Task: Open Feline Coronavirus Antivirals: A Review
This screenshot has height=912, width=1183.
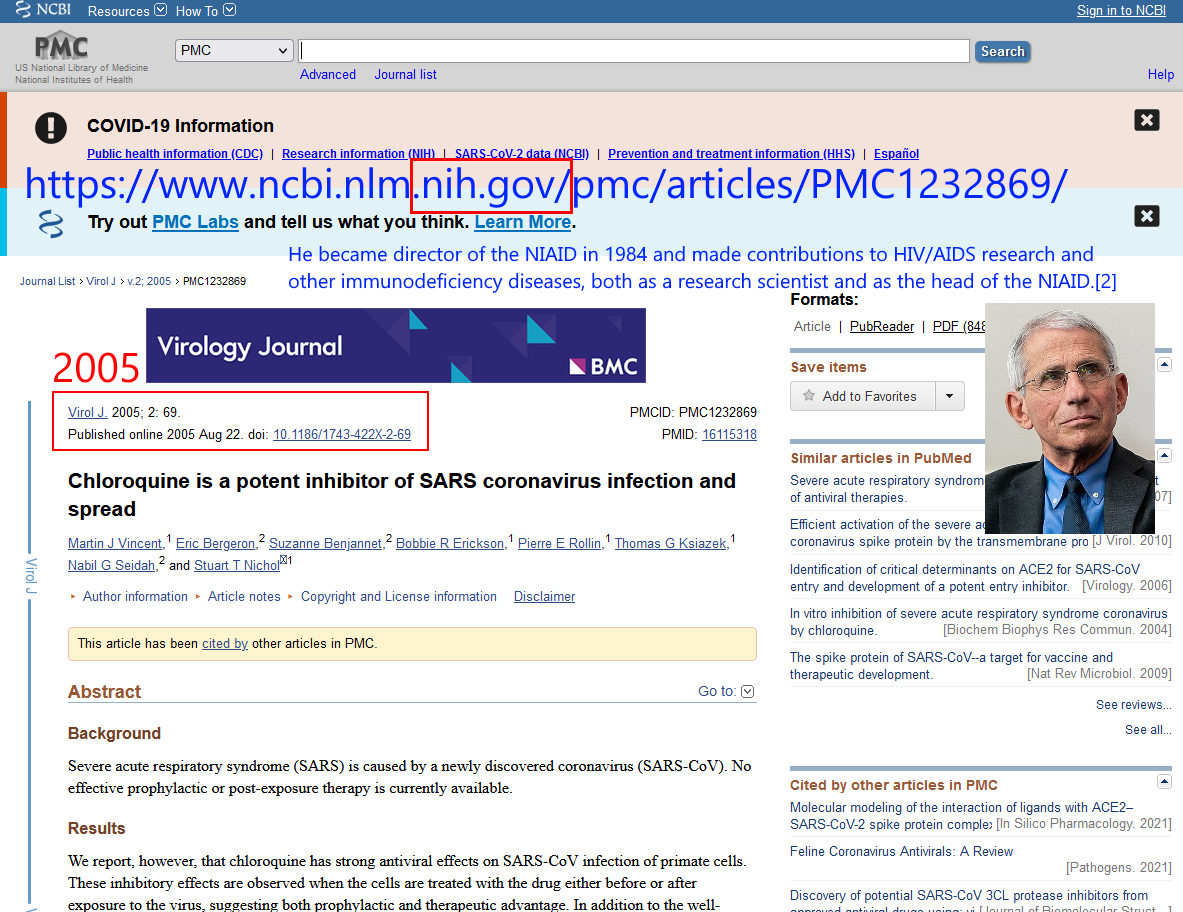Action: click(902, 851)
